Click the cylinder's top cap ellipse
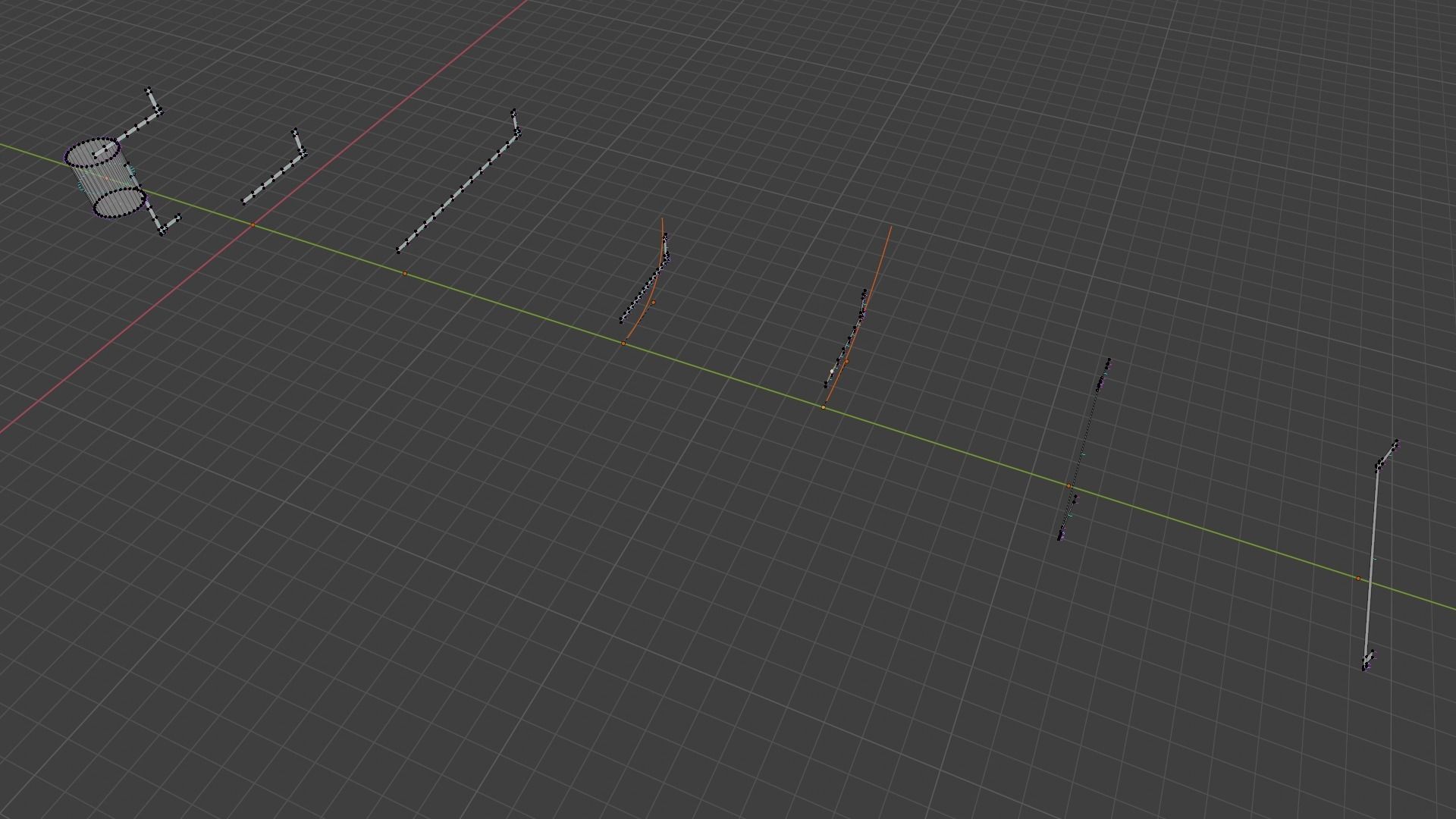Viewport: 1456px width, 819px height. 93,152
